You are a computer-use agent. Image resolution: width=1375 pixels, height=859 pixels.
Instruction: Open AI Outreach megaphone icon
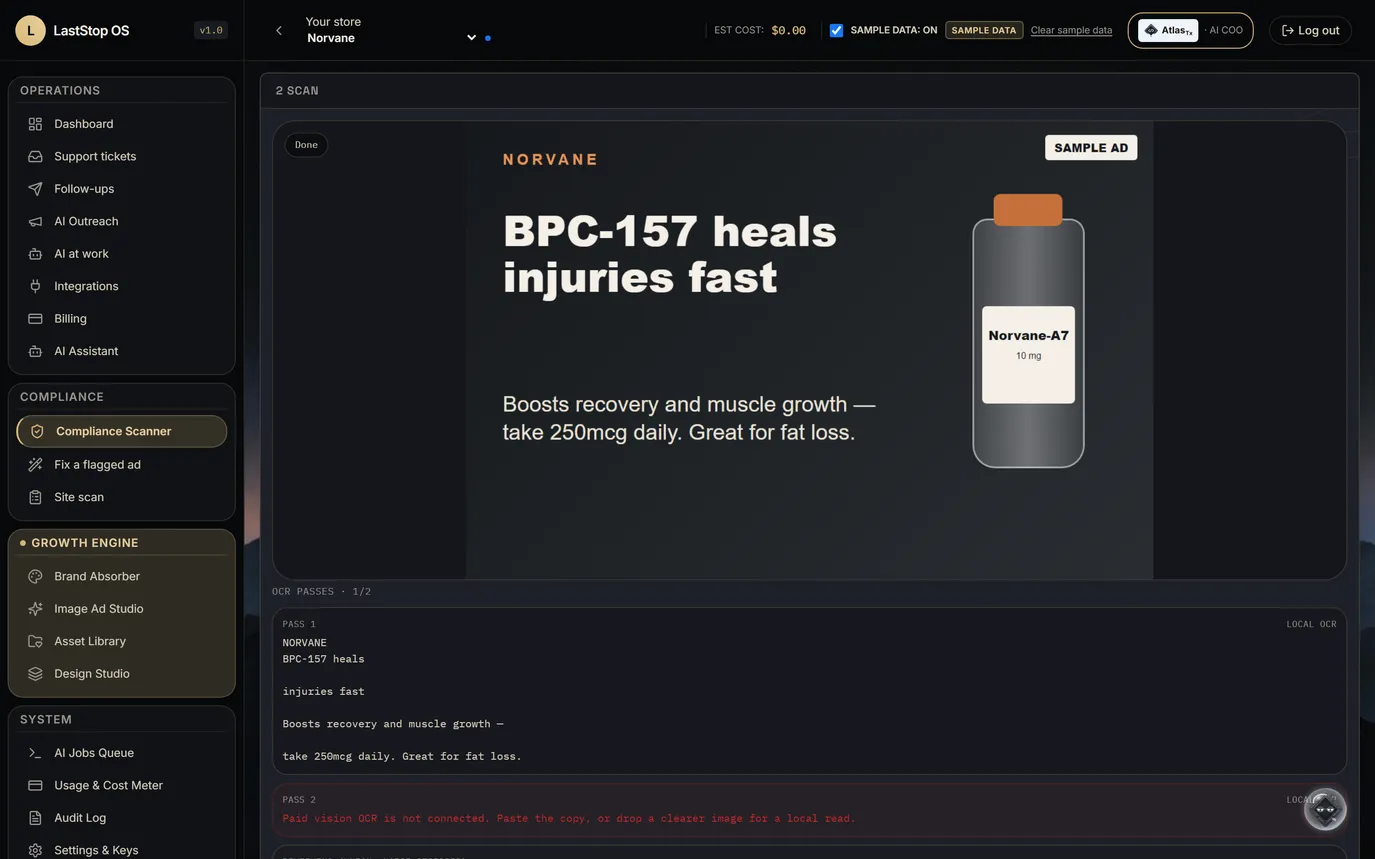click(35, 221)
